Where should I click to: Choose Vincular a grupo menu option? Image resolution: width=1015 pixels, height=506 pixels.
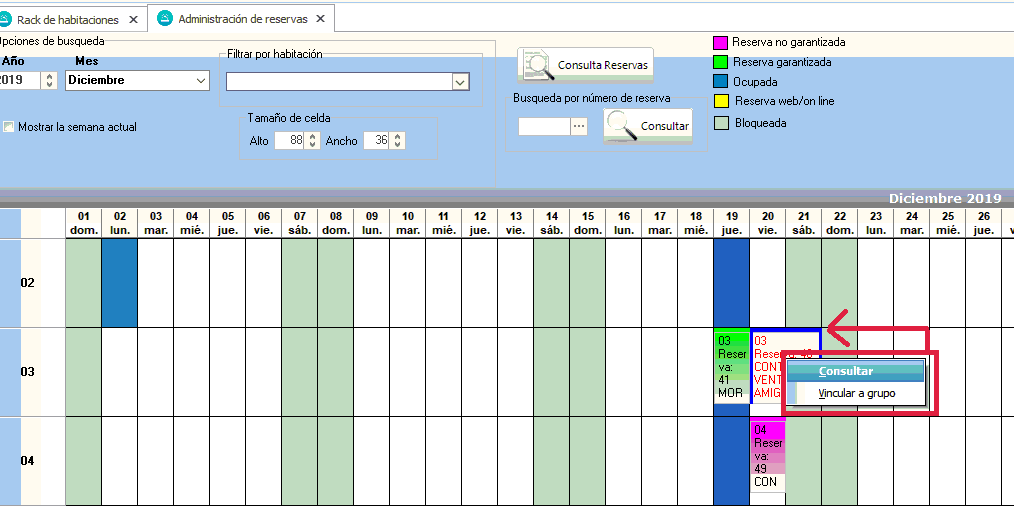coord(856,393)
